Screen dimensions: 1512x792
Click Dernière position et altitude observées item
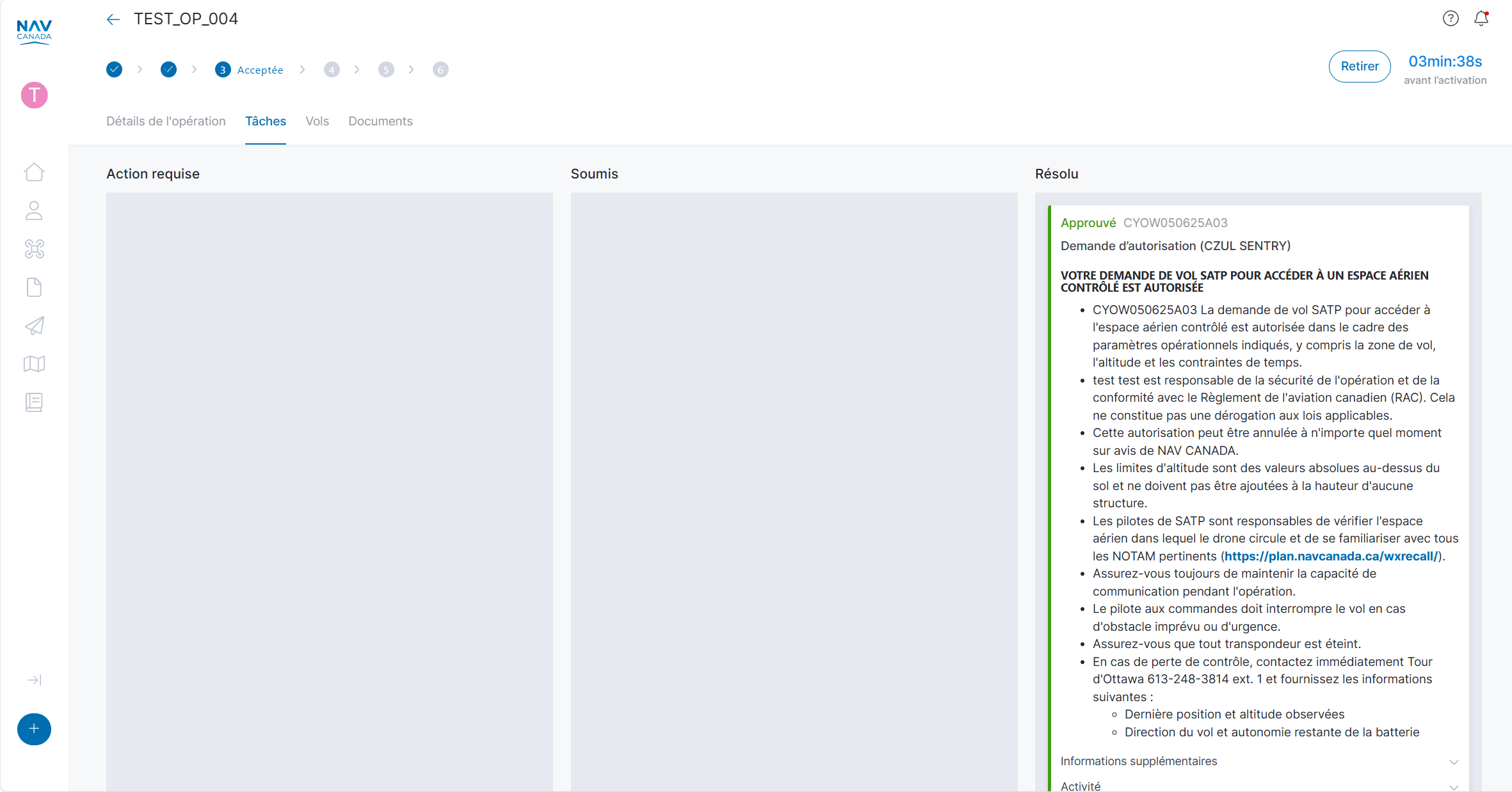1235,715
